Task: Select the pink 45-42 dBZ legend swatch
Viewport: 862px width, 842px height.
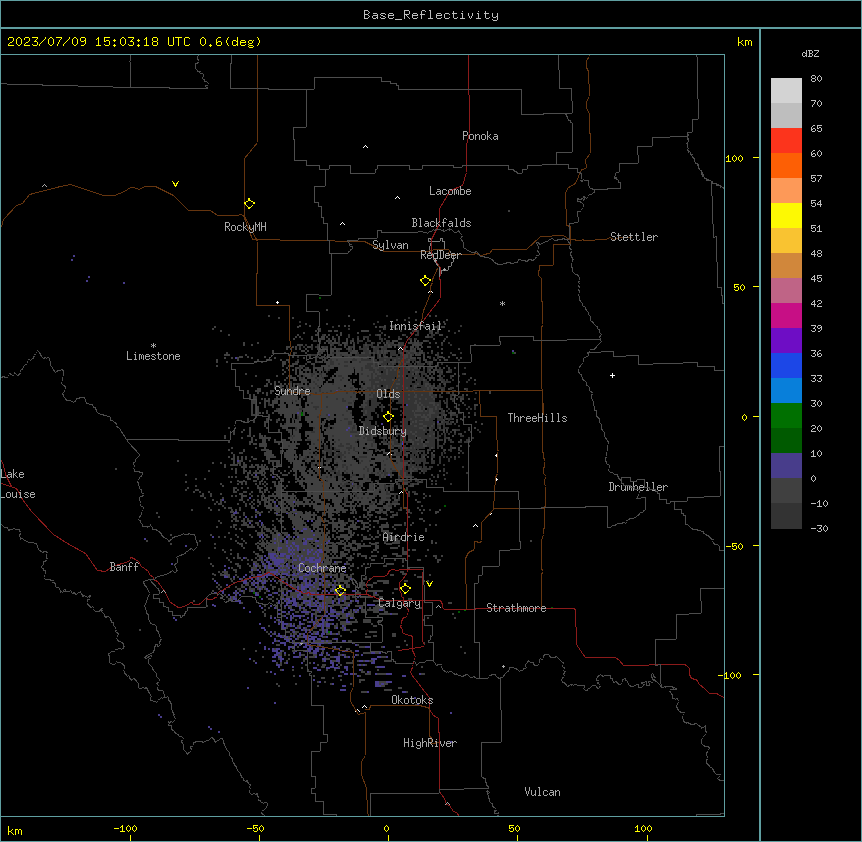Action: (x=786, y=290)
